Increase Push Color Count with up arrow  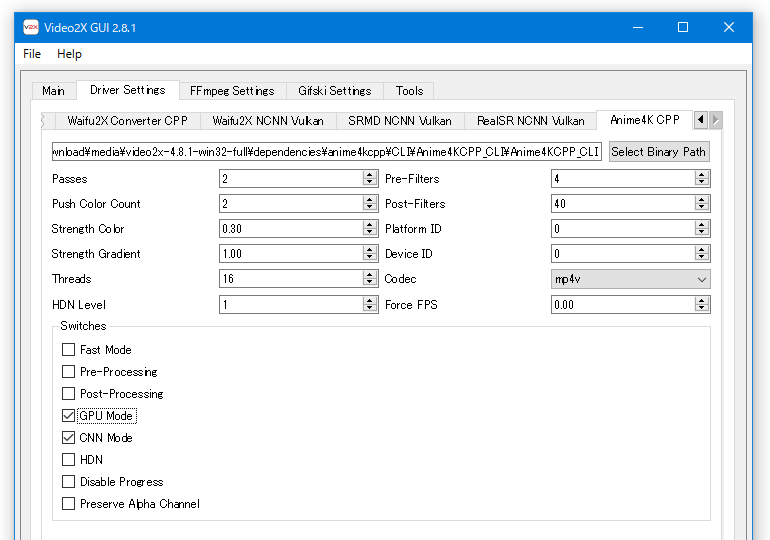point(370,200)
